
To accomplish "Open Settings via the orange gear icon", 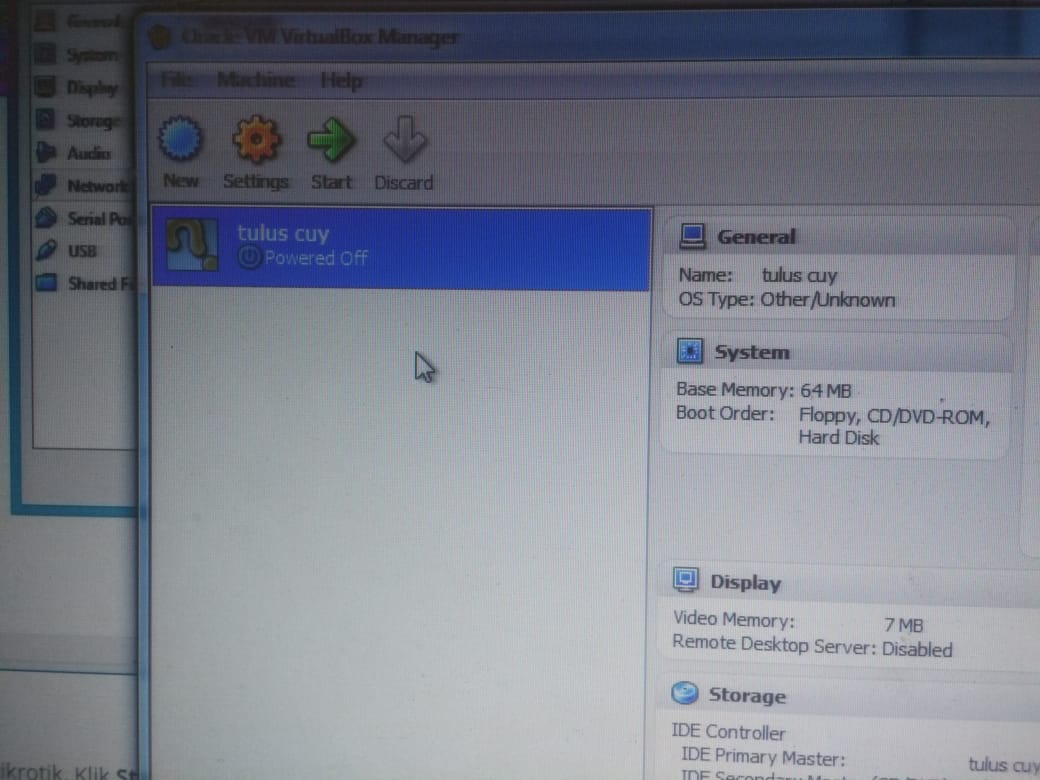I will (255, 139).
